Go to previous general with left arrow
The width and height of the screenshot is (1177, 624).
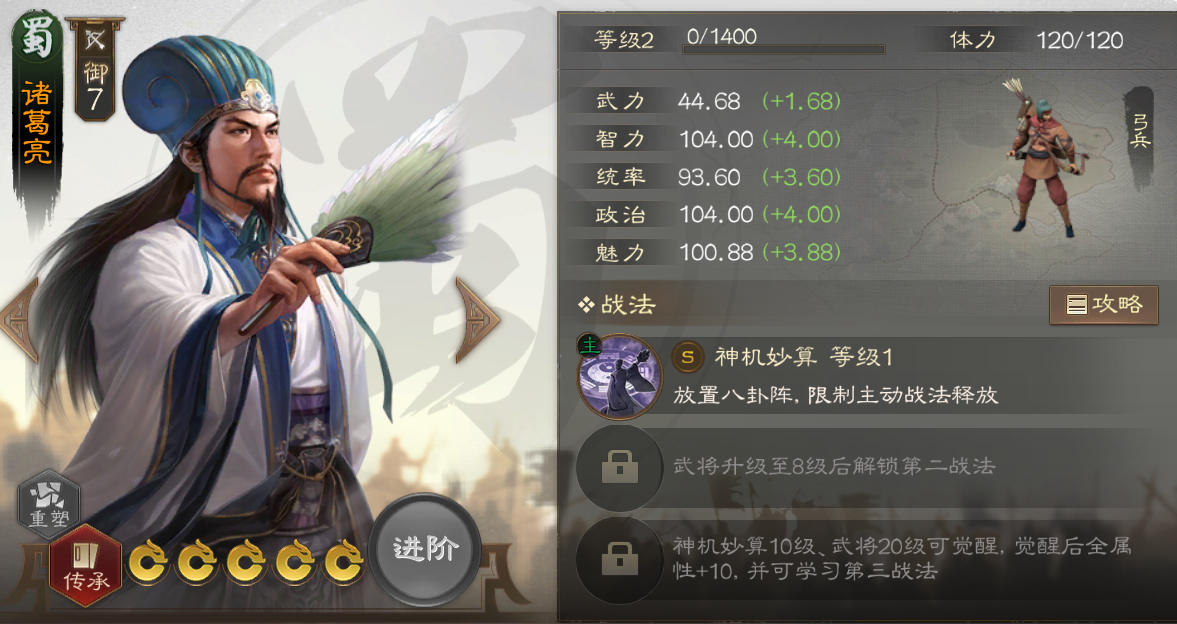(x=20, y=320)
